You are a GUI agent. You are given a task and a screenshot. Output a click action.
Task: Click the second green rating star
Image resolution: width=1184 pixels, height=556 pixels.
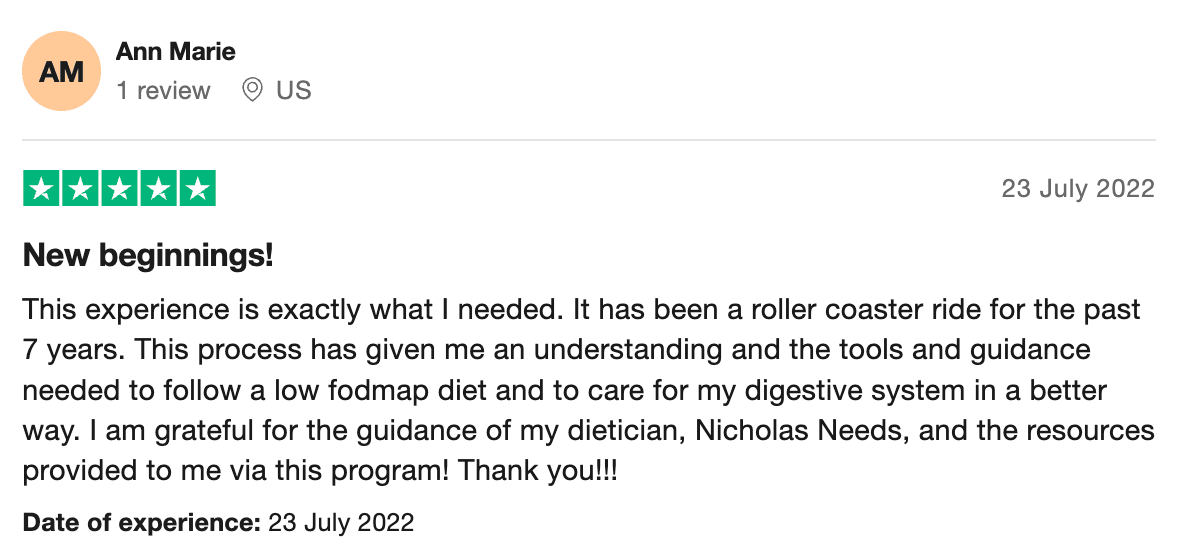pos(80,188)
